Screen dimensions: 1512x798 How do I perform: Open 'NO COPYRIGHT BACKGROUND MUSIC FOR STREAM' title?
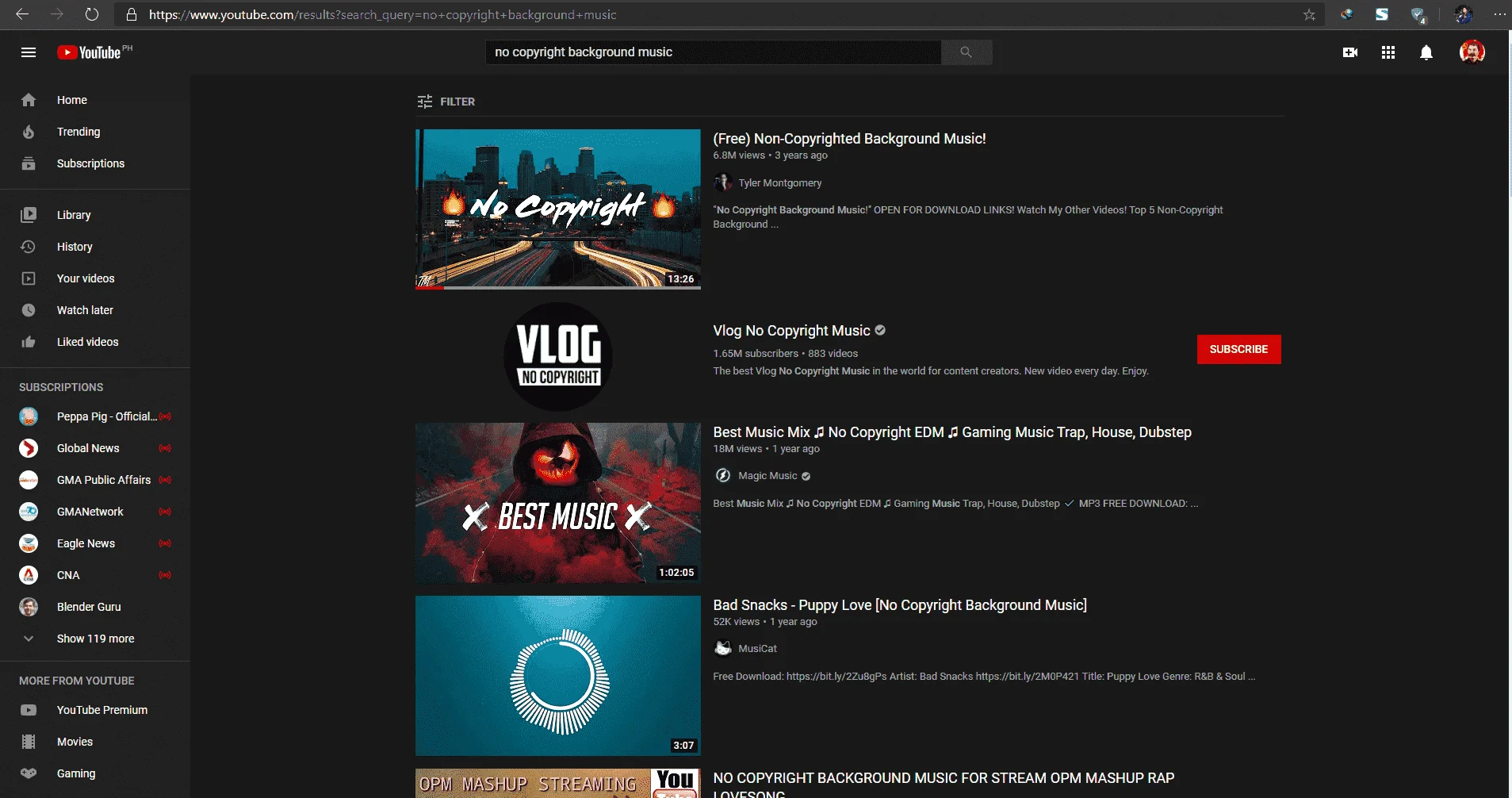click(944, 785)
